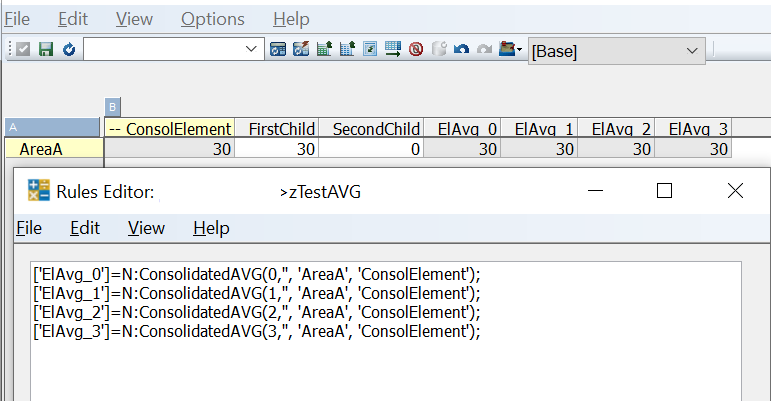Save the view using the green floppy disk icon
This screenshot has width=771, height=401.
[x=46, y=49]
